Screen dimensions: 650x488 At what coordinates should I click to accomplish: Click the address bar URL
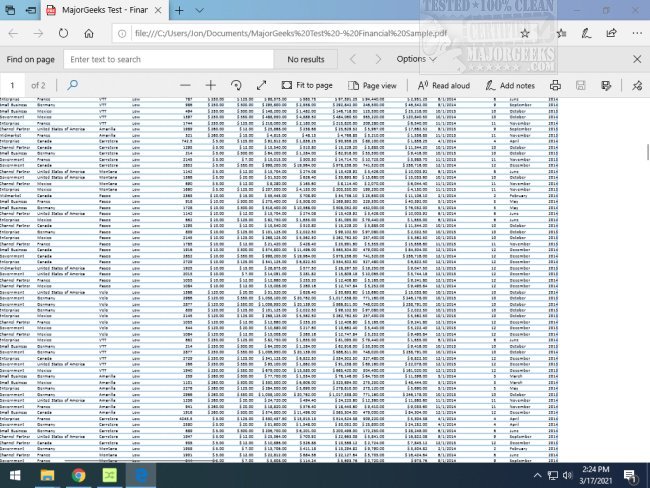pos(291,33)
